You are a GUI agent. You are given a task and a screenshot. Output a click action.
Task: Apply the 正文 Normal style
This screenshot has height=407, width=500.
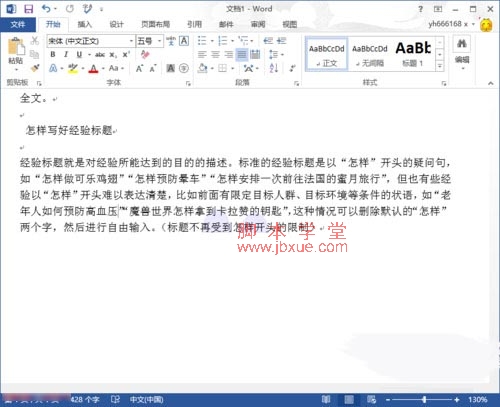[327, 54]
